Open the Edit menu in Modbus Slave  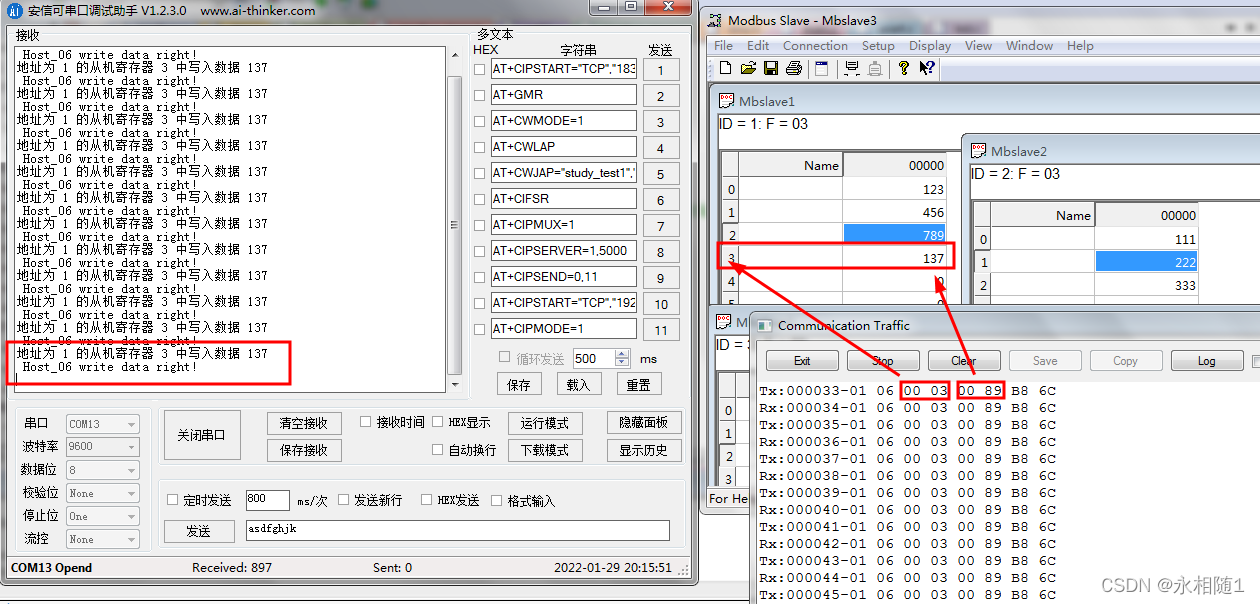(x=758, y=45)
